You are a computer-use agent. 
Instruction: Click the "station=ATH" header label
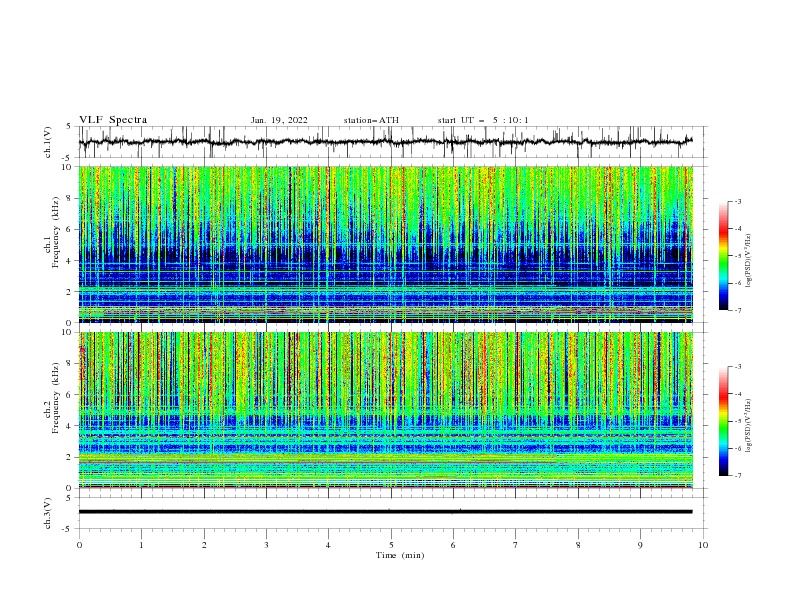371,120
